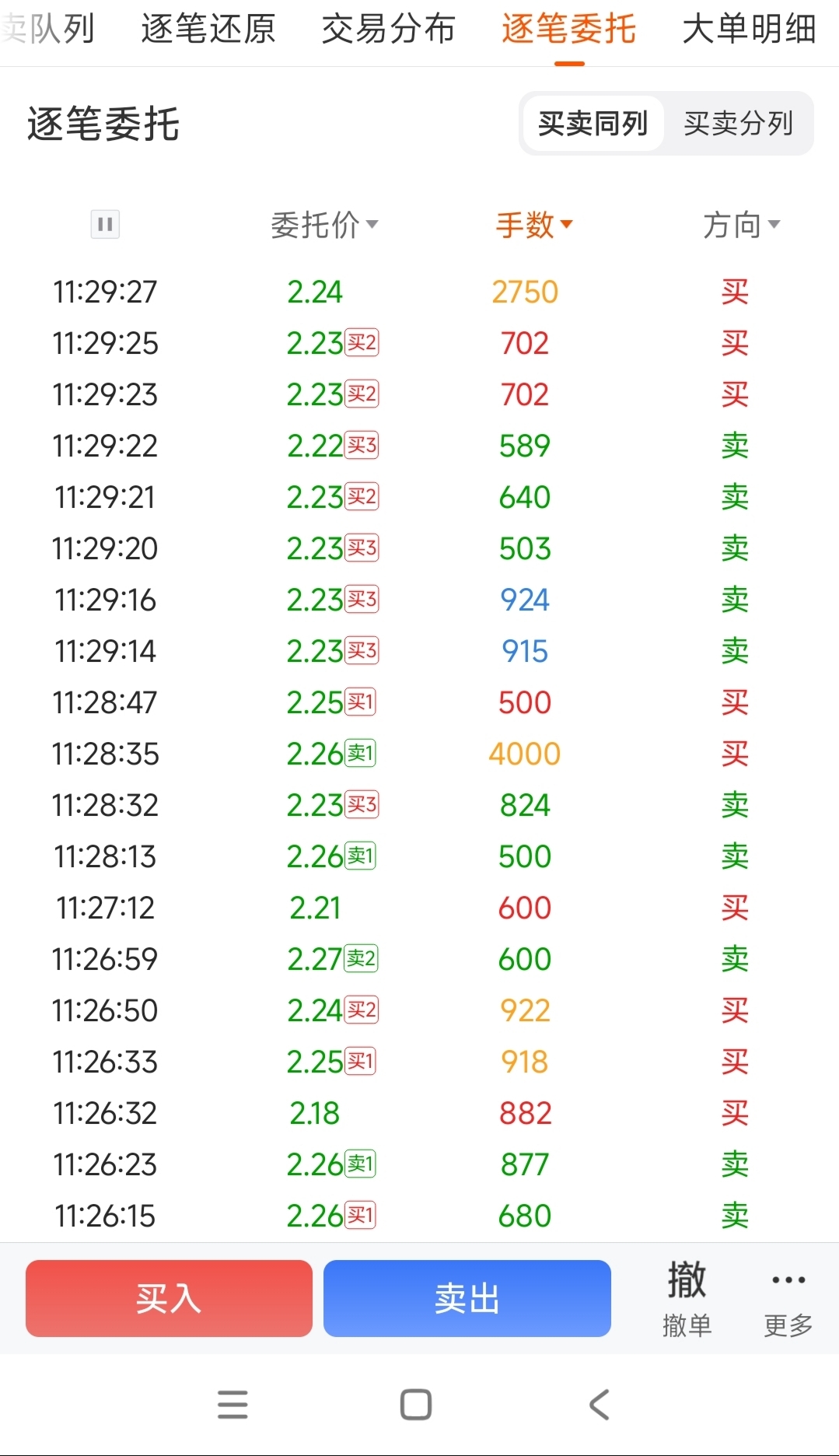Tap the Android back arrow
The height and width of the screenshot is (1456, 839).
tap(599, 1405)
